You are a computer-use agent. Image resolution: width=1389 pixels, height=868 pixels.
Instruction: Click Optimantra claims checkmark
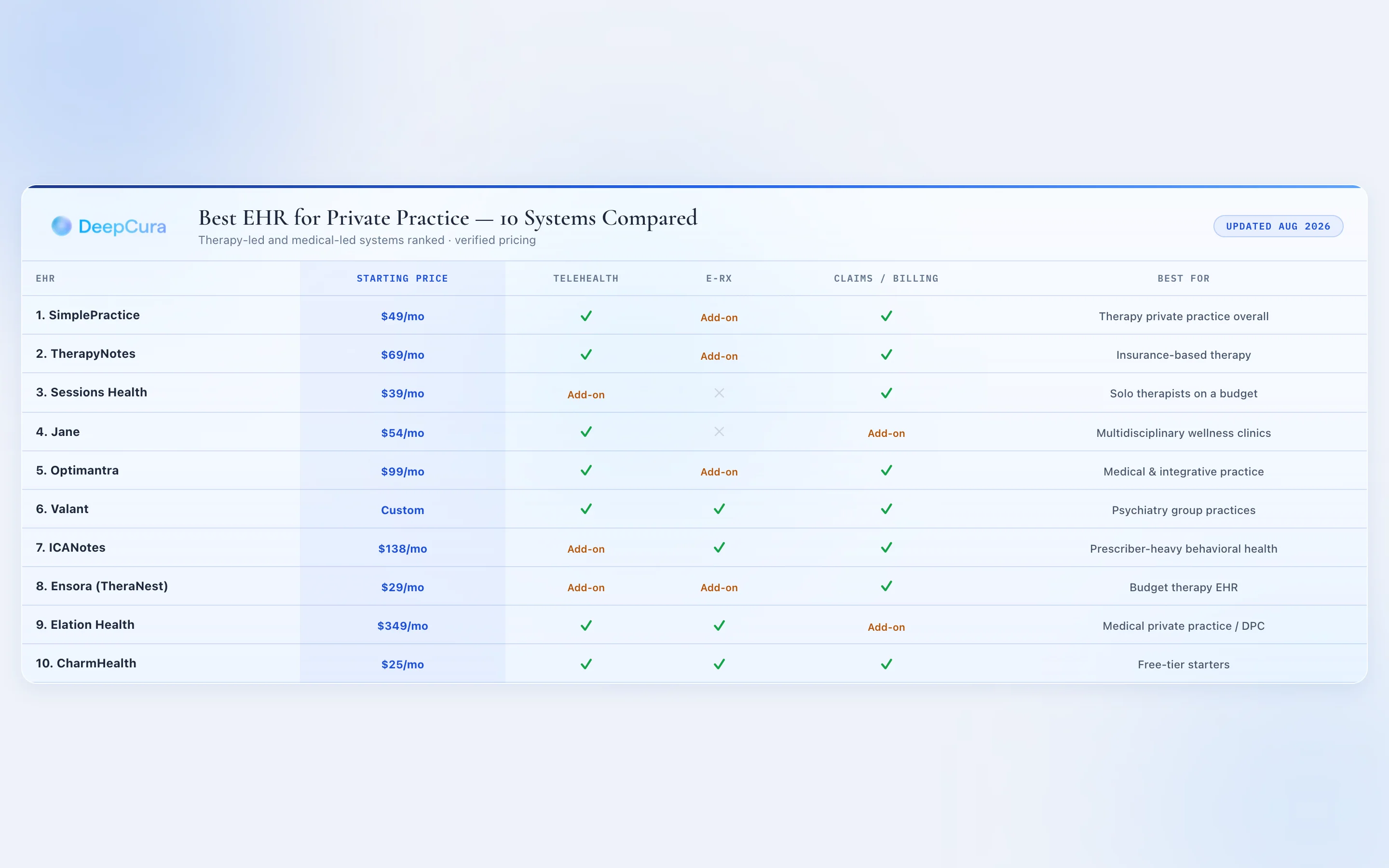886,470
